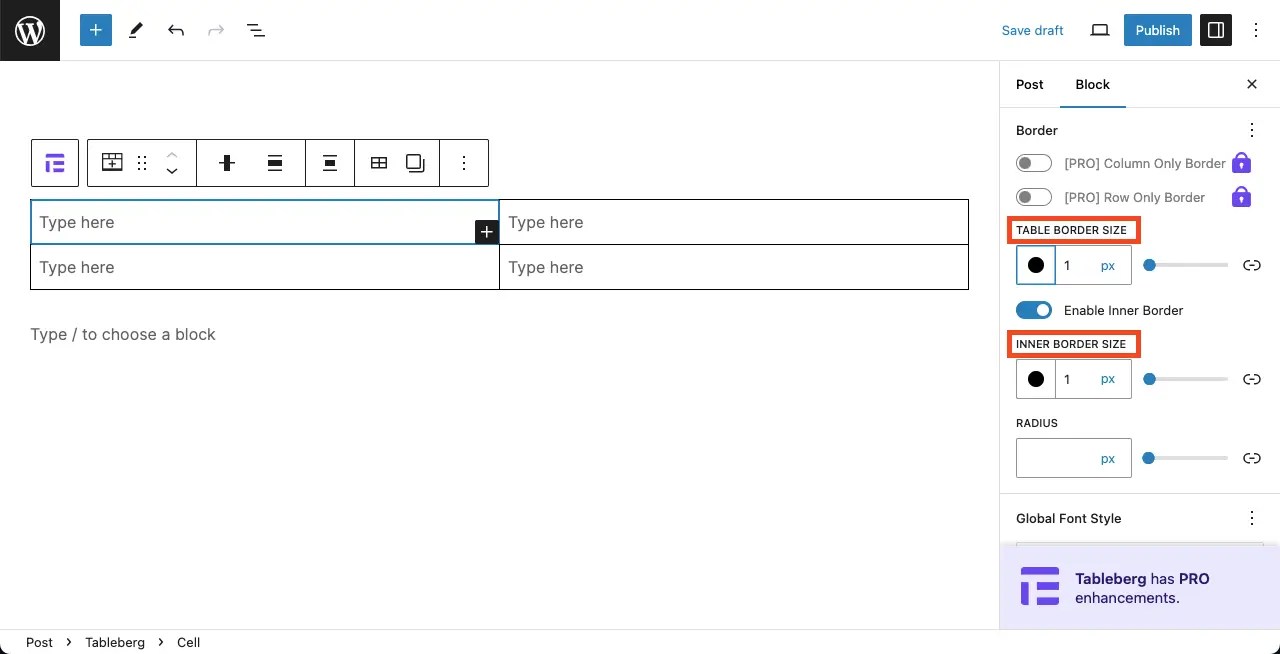Screen dimensions: 1280x654
Task: Click the Save draft link
Action: click(1032, 30)
